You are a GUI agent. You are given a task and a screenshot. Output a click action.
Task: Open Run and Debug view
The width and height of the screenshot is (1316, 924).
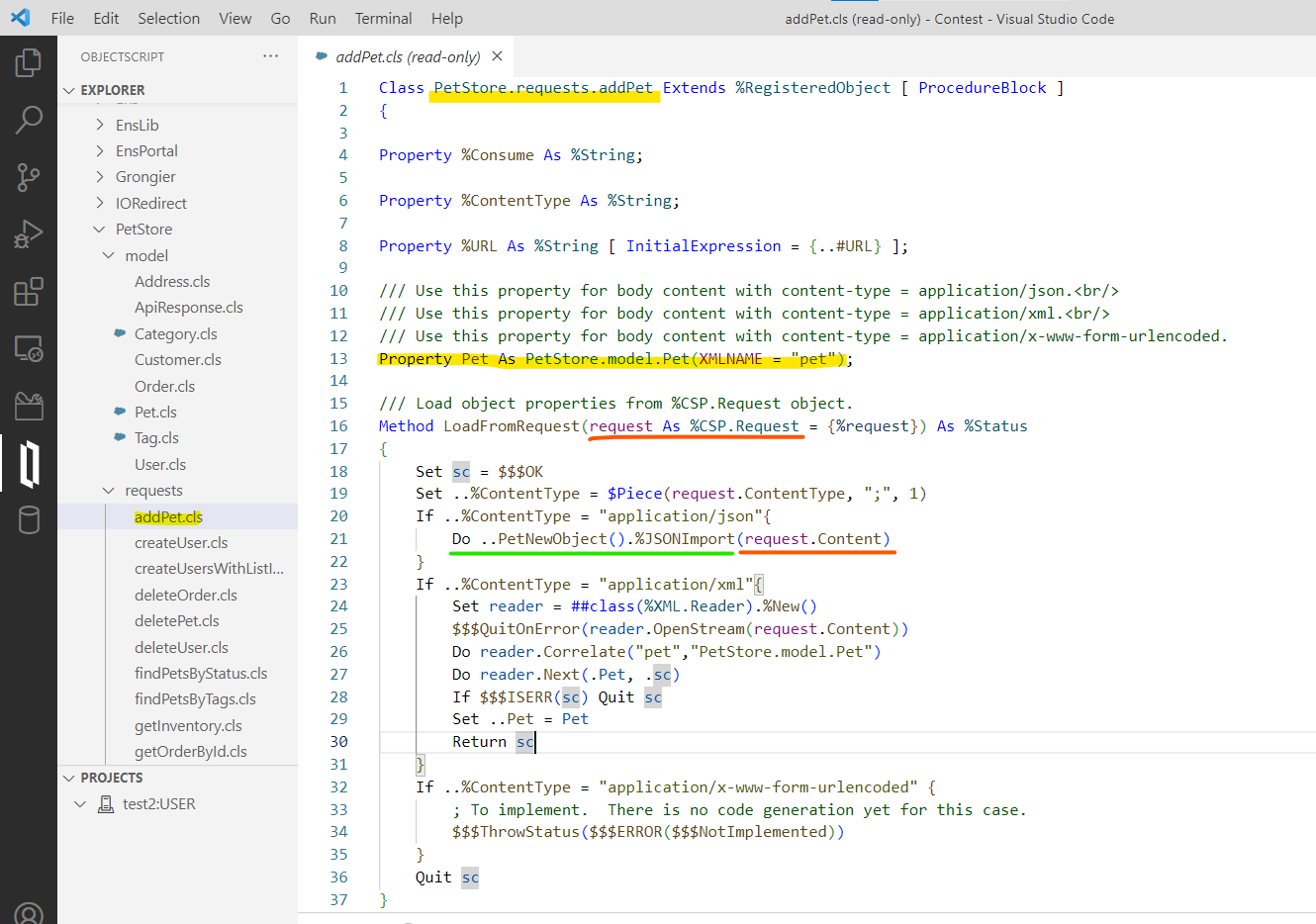[x=29, y=234]
